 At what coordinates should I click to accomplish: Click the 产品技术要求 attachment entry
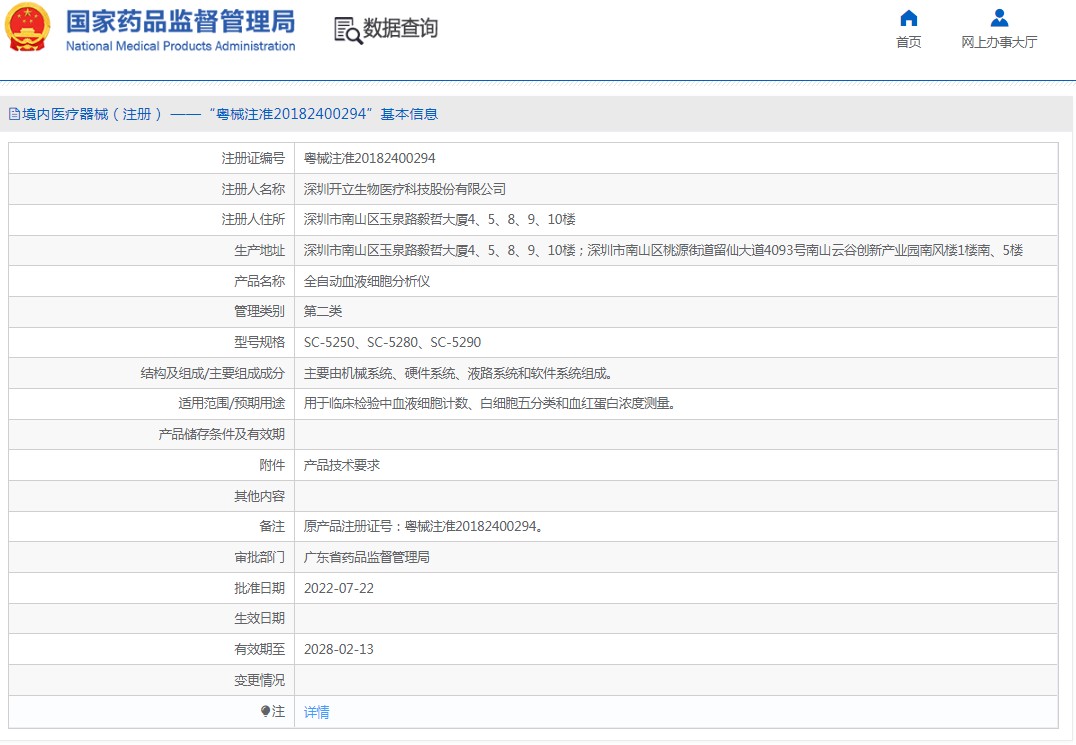pyautogui.click(x=341, y=465)
